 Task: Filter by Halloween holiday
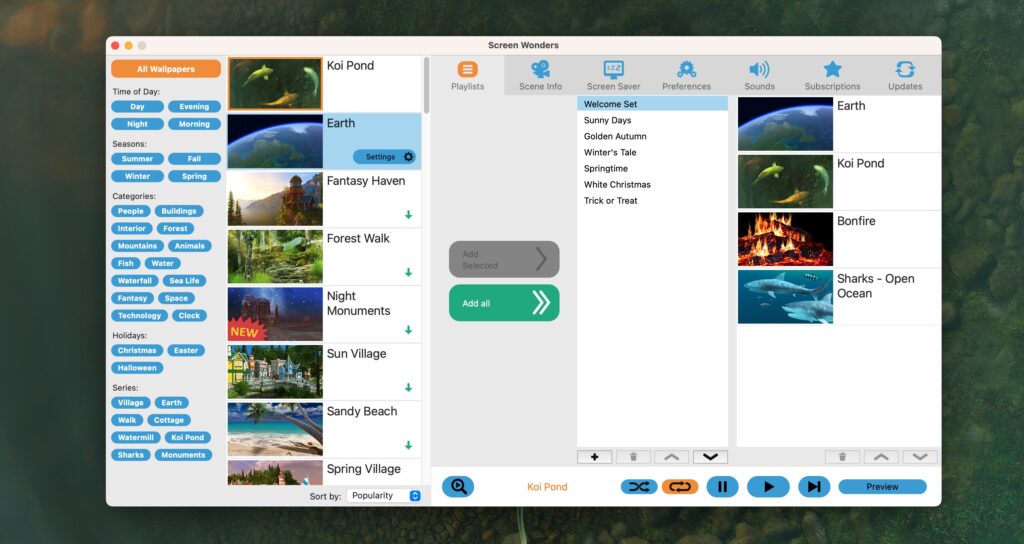pos(137,368)
